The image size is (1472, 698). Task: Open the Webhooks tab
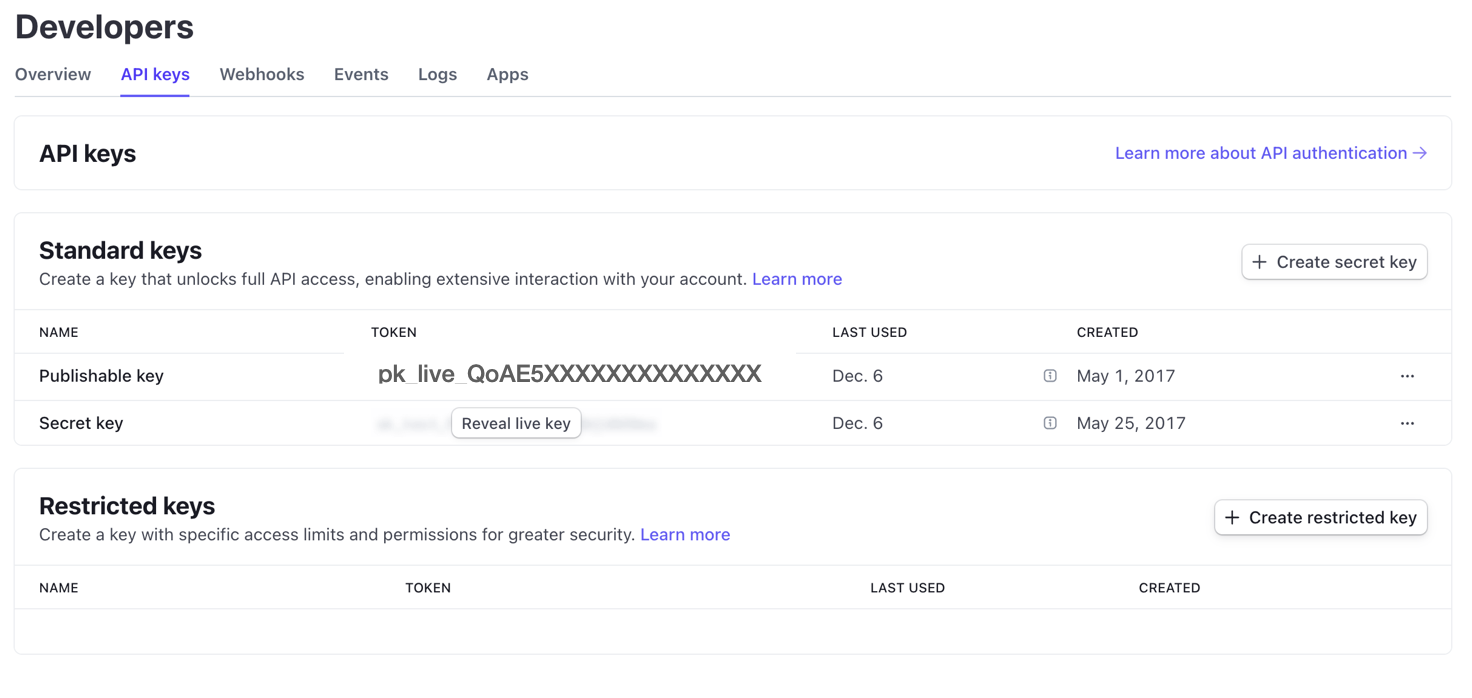[x=262, y=75]
